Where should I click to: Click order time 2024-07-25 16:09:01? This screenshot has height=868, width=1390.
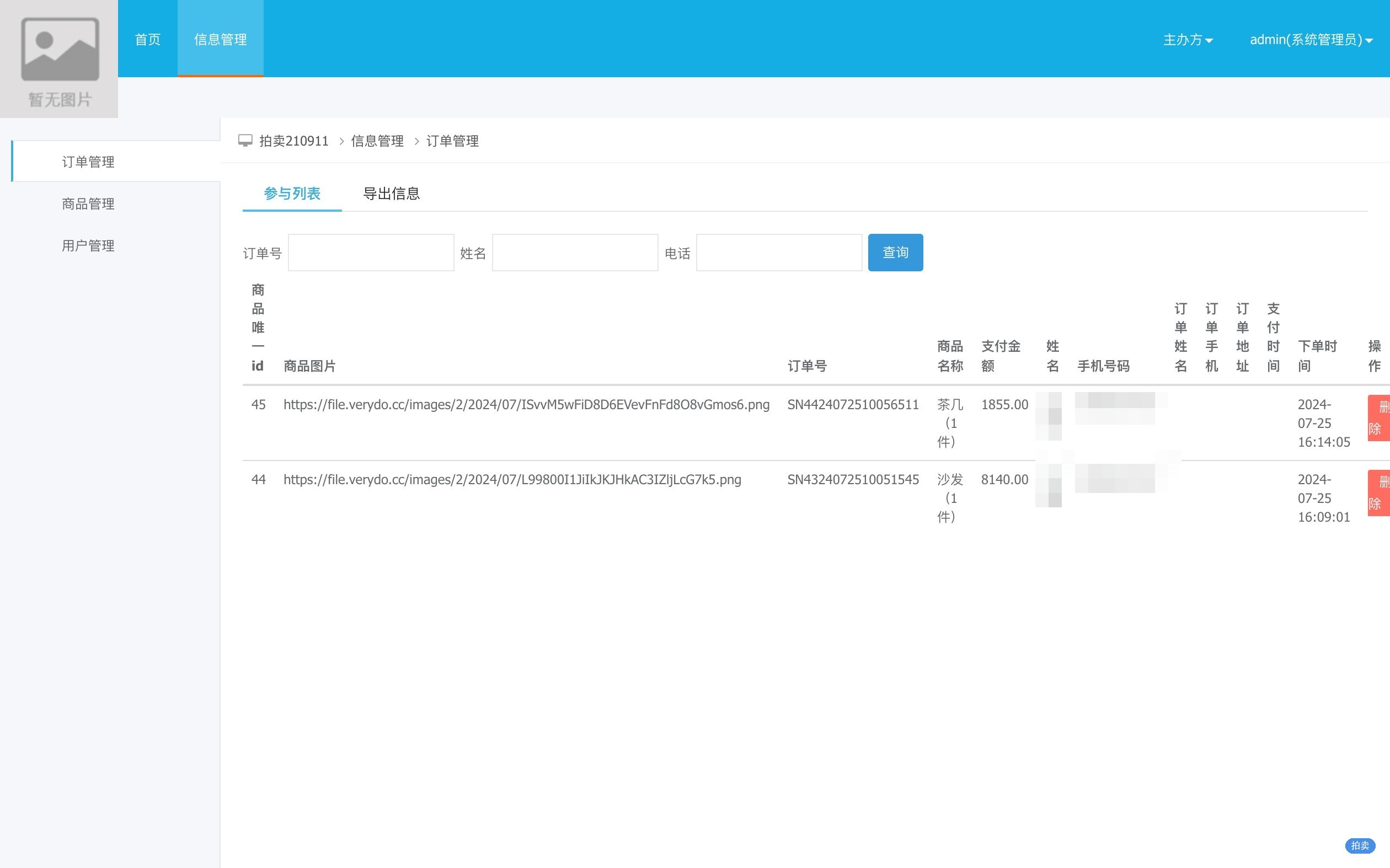coord(1323,498)
